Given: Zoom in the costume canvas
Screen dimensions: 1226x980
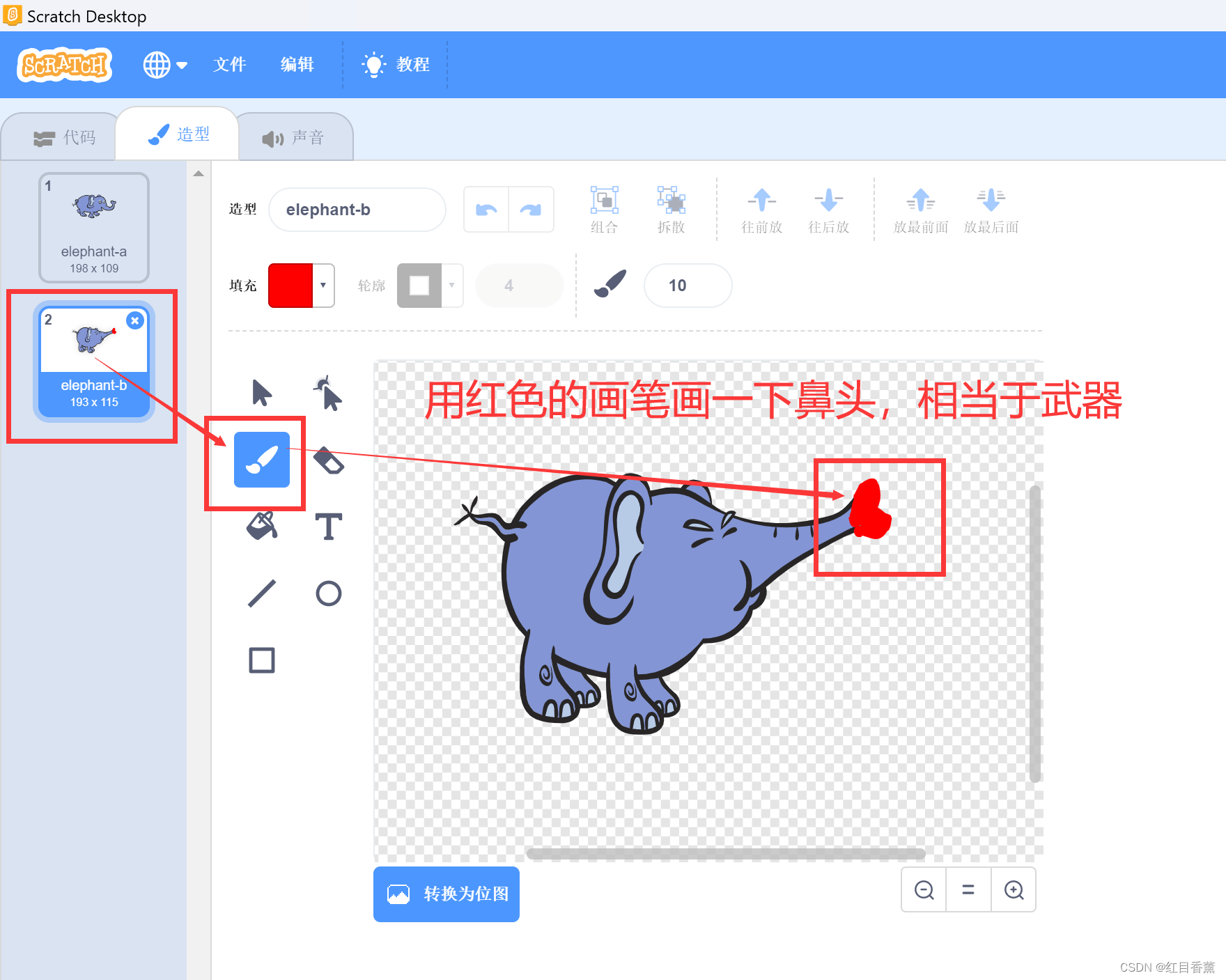Looking at the screenshot, I should pyautogui.click(x=1014, y=890).
